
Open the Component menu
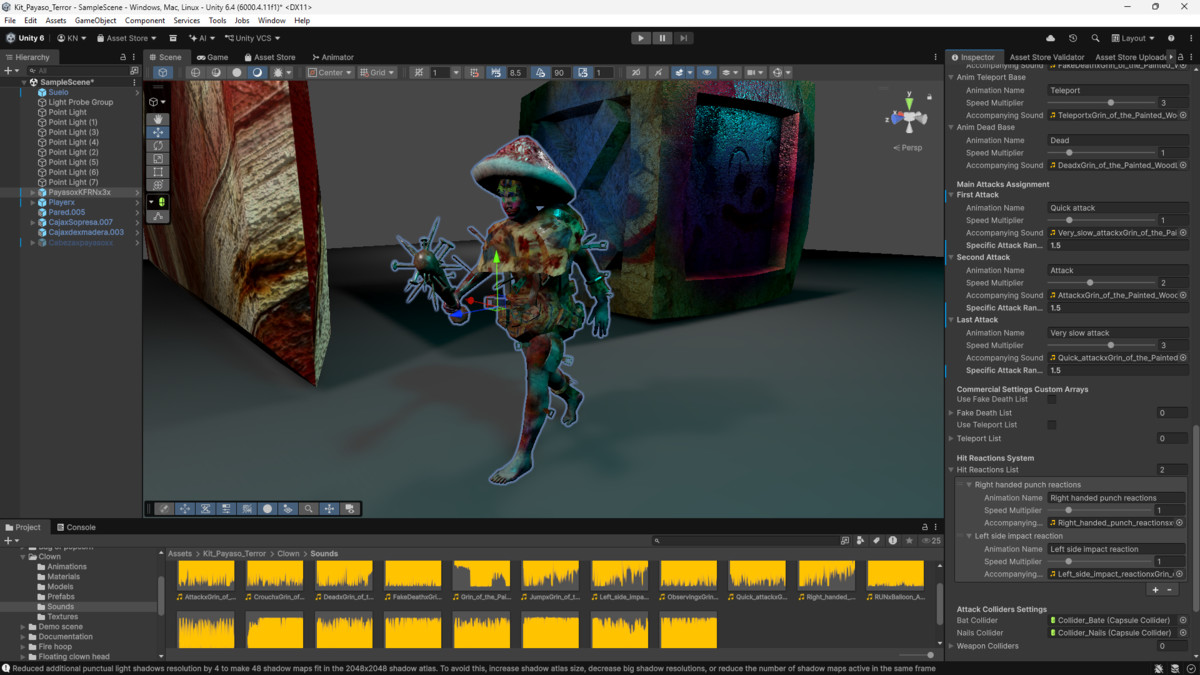[x=145, y=20]
